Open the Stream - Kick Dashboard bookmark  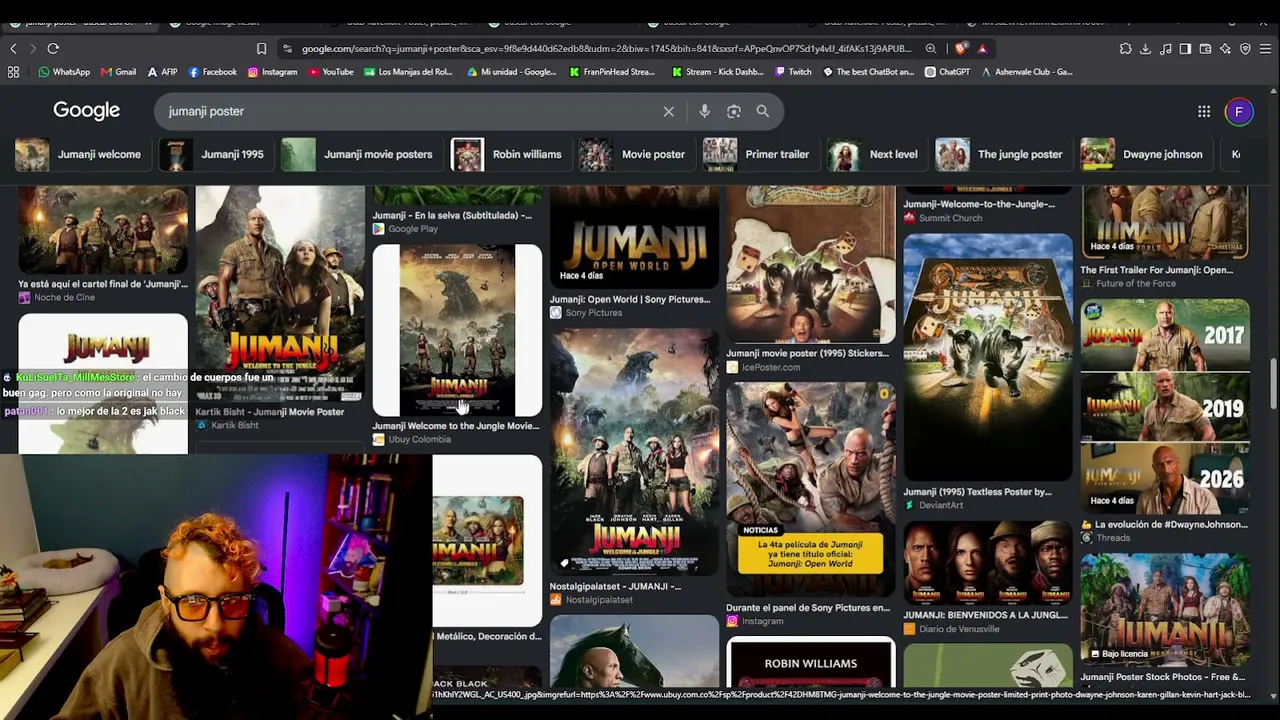(x=717, y=72)
